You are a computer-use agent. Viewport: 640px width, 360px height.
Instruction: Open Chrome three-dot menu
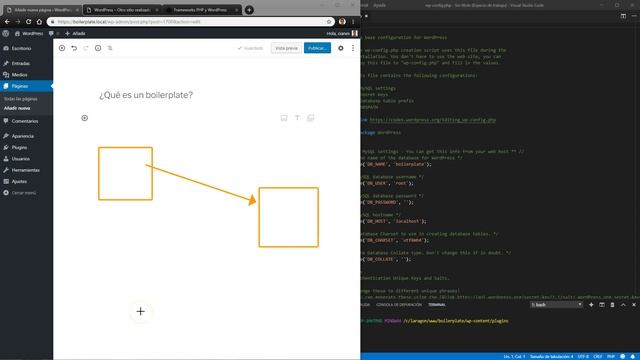tap(353, 22)
